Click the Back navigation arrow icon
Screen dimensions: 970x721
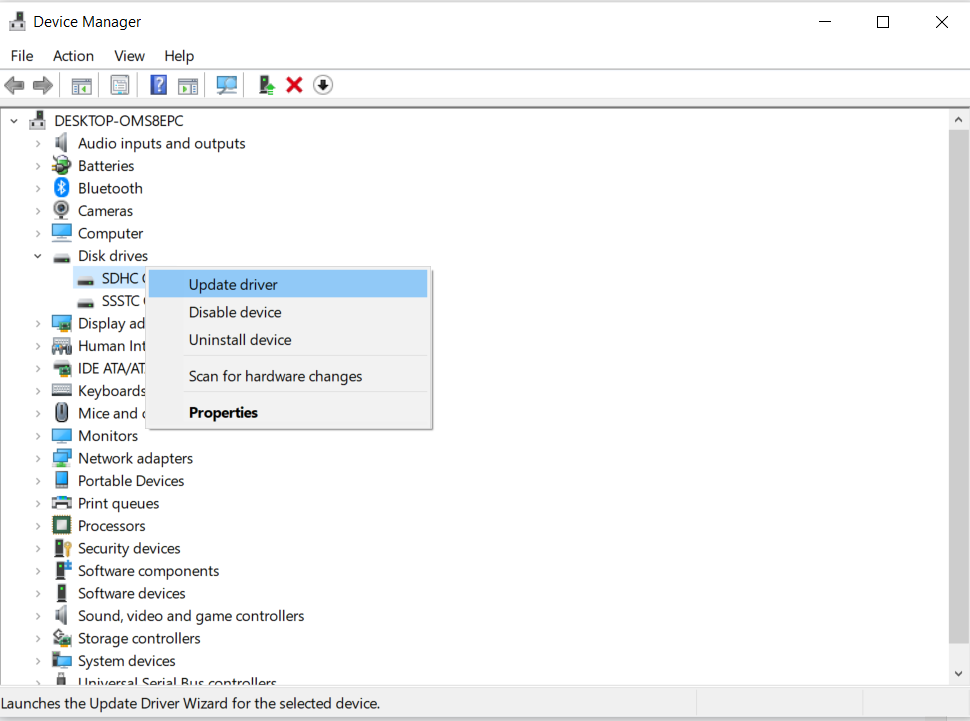[x=14, y=84]
